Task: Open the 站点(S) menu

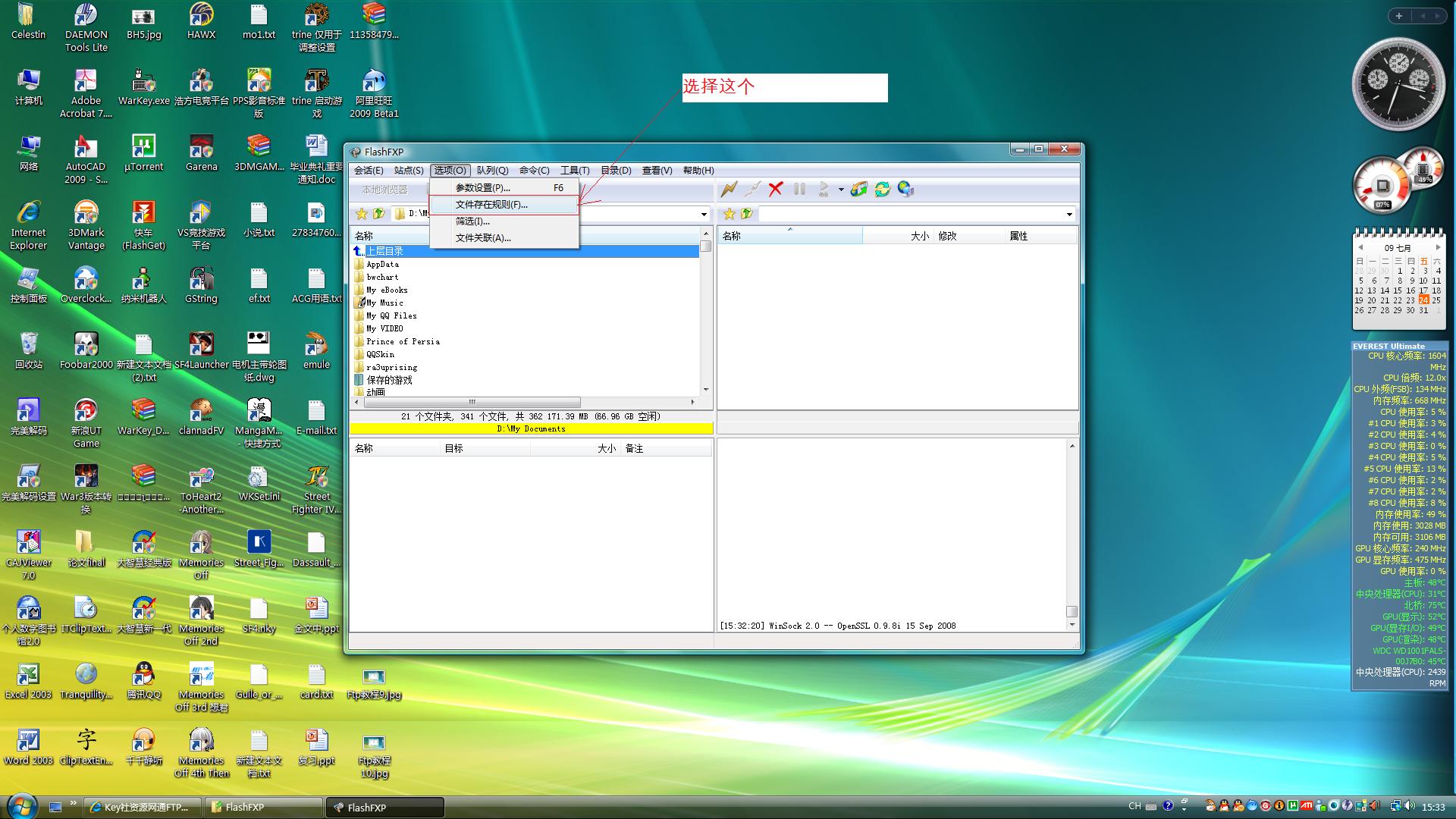Action: coord(409,171)
